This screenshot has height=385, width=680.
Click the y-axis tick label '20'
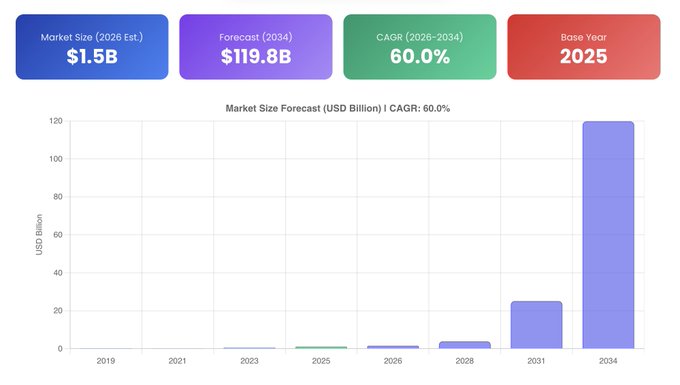click(58, 311)
